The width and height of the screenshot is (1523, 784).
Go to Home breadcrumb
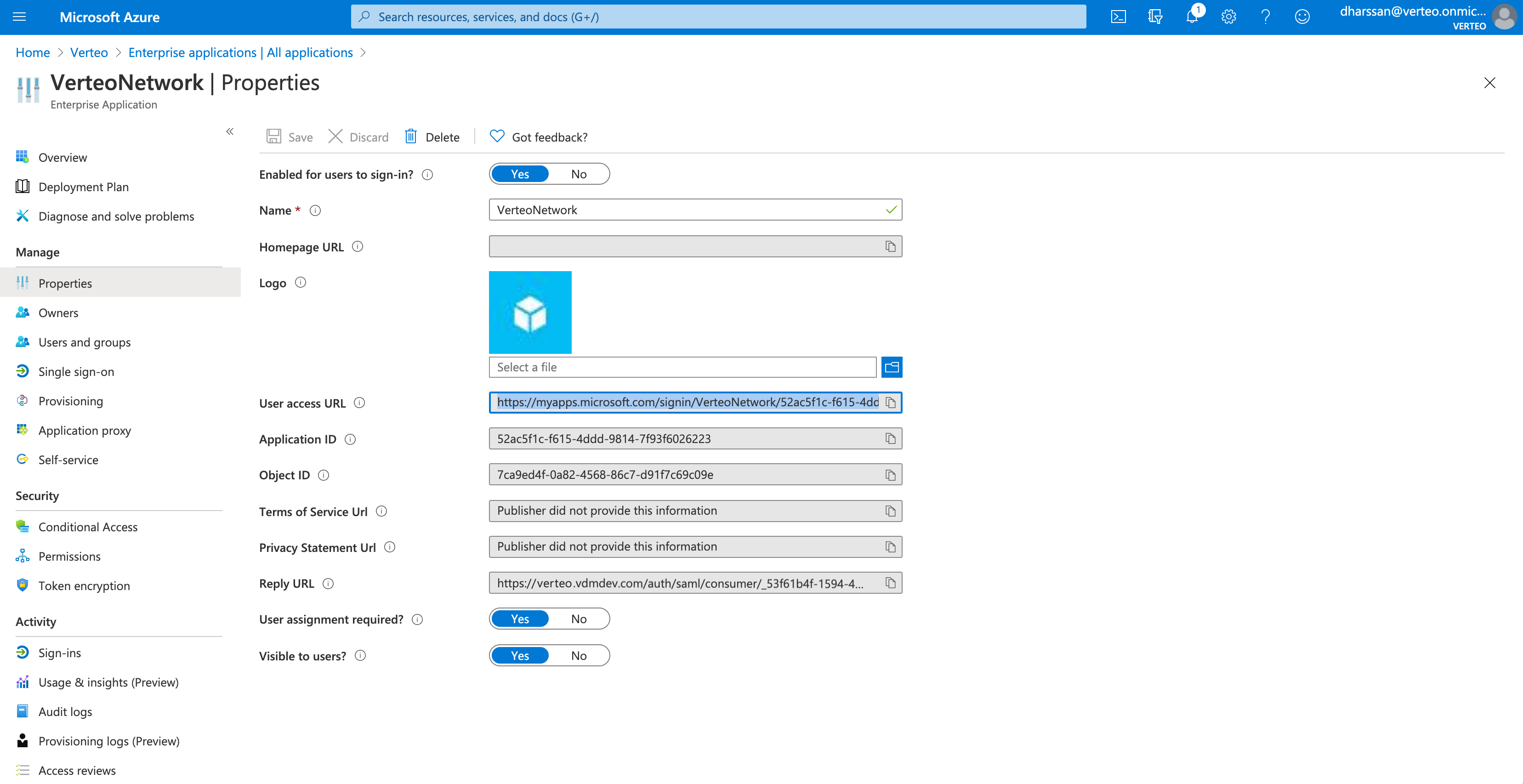click(x=33, y=53)
